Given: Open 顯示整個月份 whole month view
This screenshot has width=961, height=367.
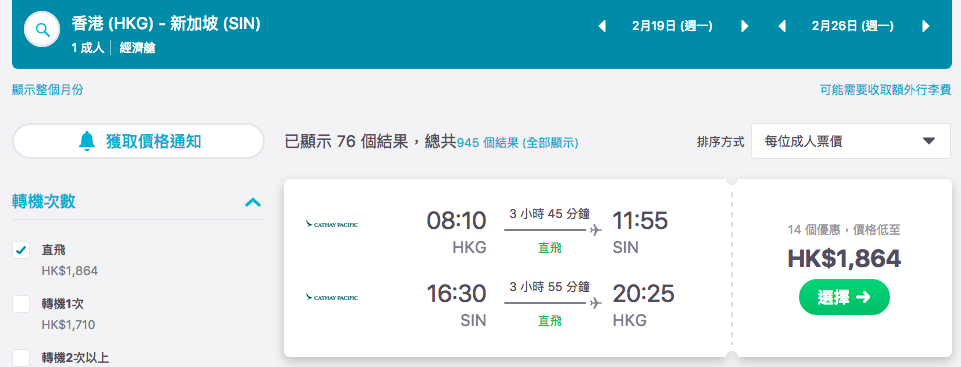Looking at the screenshot, I should [x=48, y=90].
